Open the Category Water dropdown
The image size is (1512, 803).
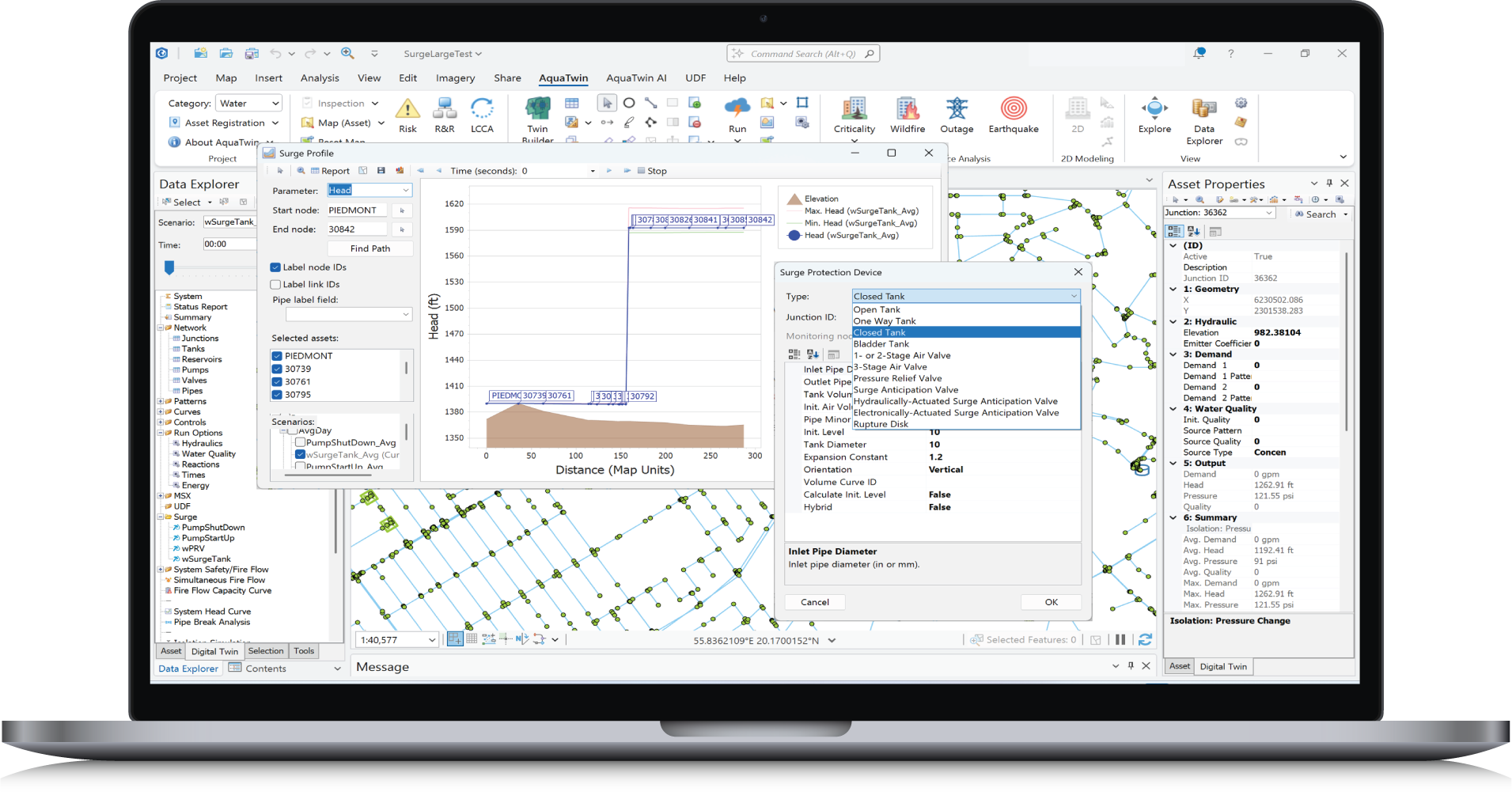[249, 104]
